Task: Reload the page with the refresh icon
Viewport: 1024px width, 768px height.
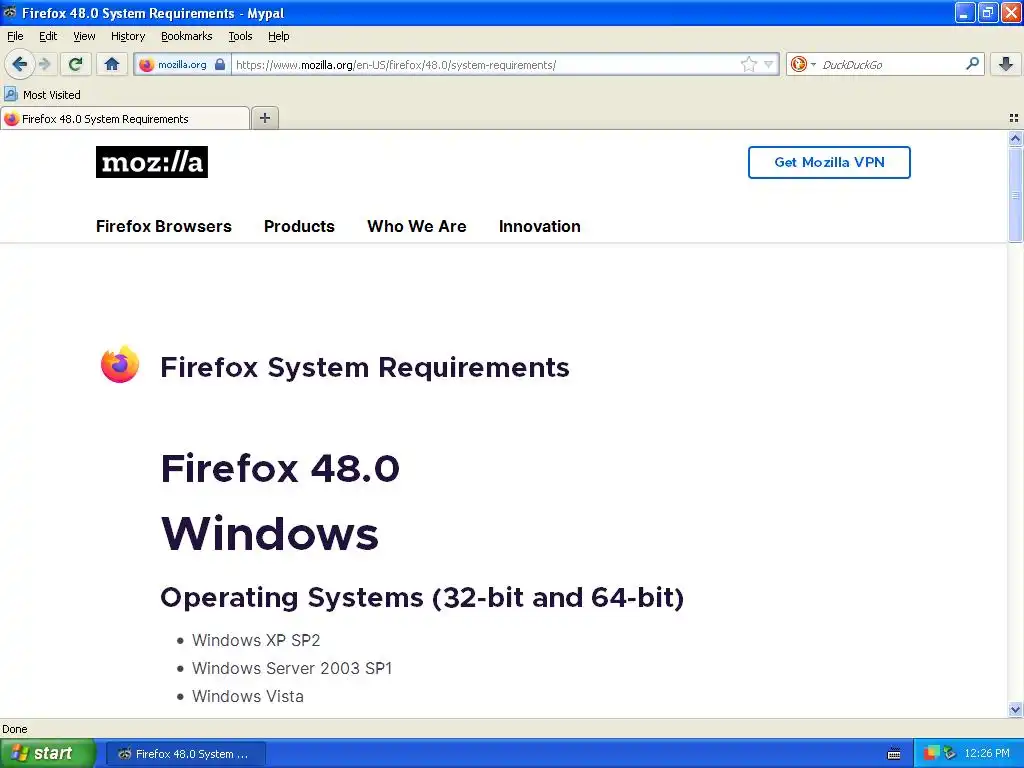Action: pos(75,64)
